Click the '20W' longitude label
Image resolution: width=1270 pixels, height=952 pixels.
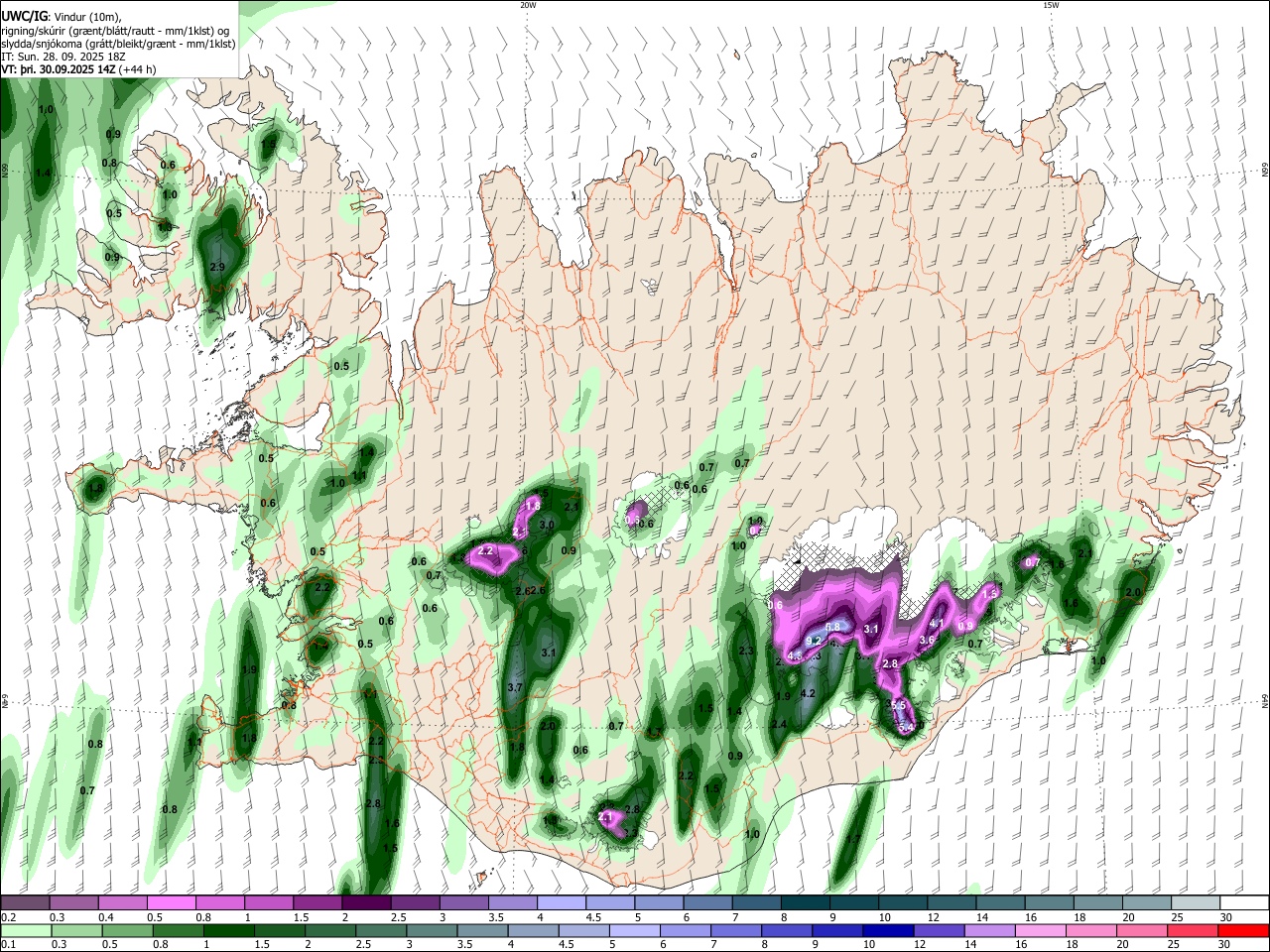528,5
